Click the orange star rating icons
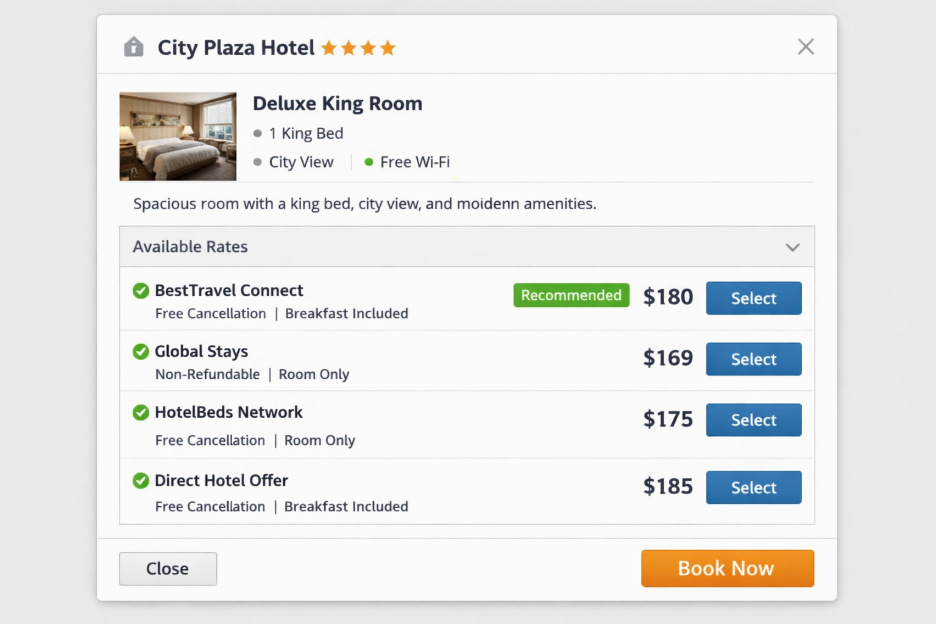Screen dimensions: 936x624 pyautogui.click(x=358, y=48)
